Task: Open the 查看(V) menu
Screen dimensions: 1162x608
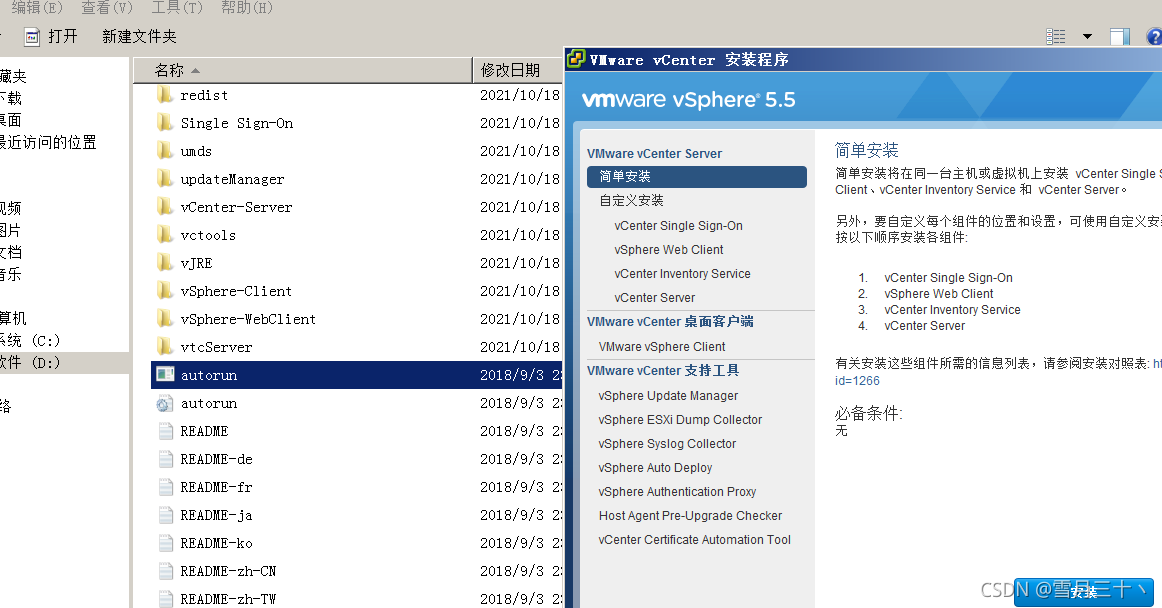Action: point(107,7)
